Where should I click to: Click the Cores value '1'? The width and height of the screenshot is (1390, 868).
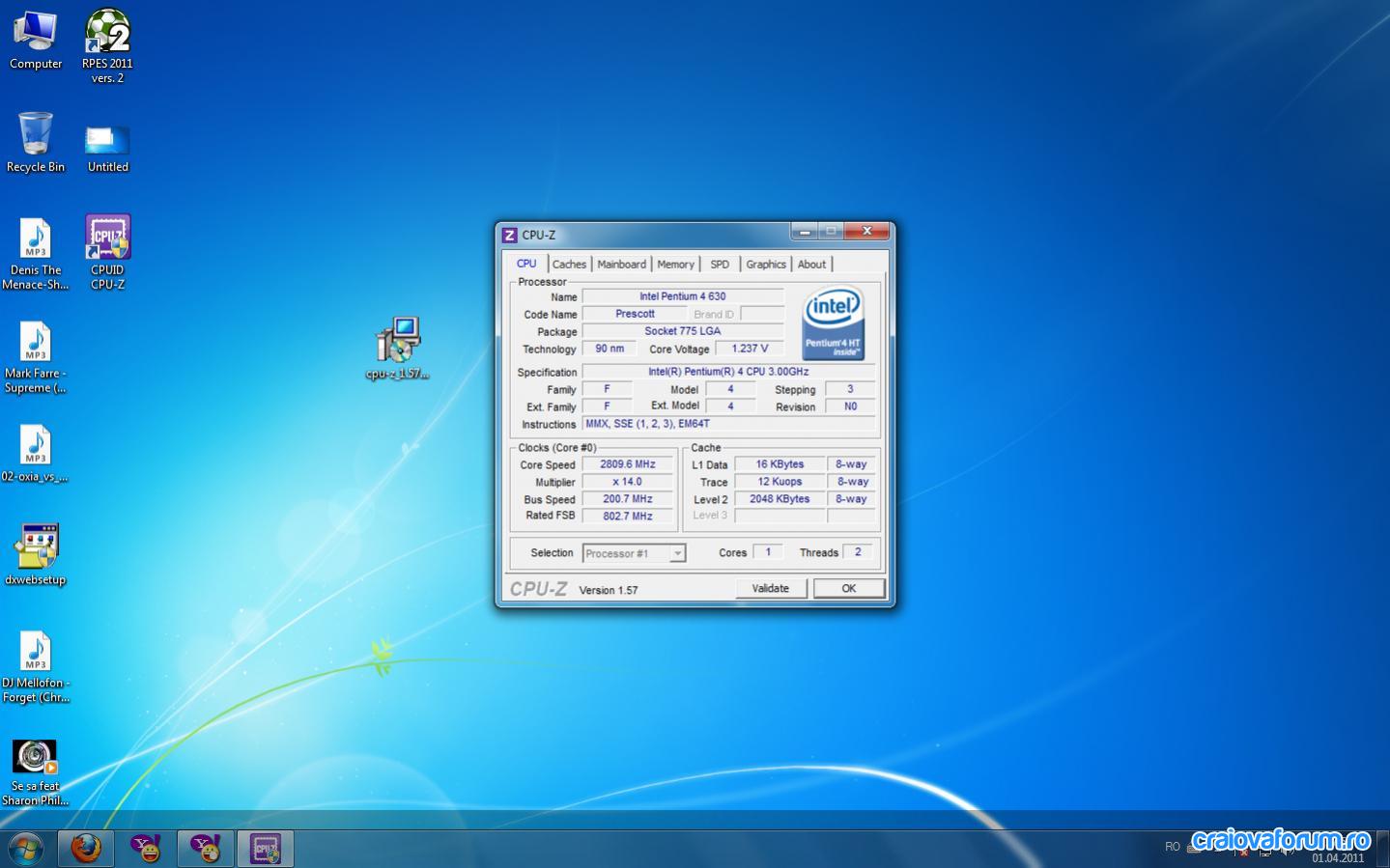(x=768, y=552)
